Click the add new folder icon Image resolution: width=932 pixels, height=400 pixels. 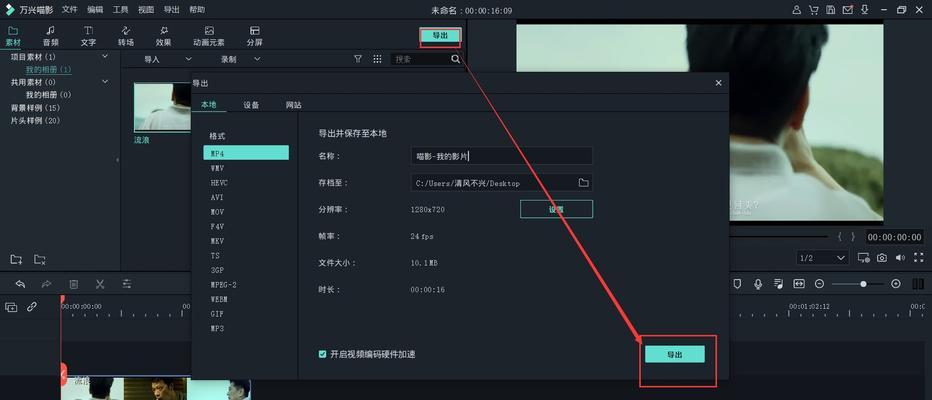coord(17,259)
